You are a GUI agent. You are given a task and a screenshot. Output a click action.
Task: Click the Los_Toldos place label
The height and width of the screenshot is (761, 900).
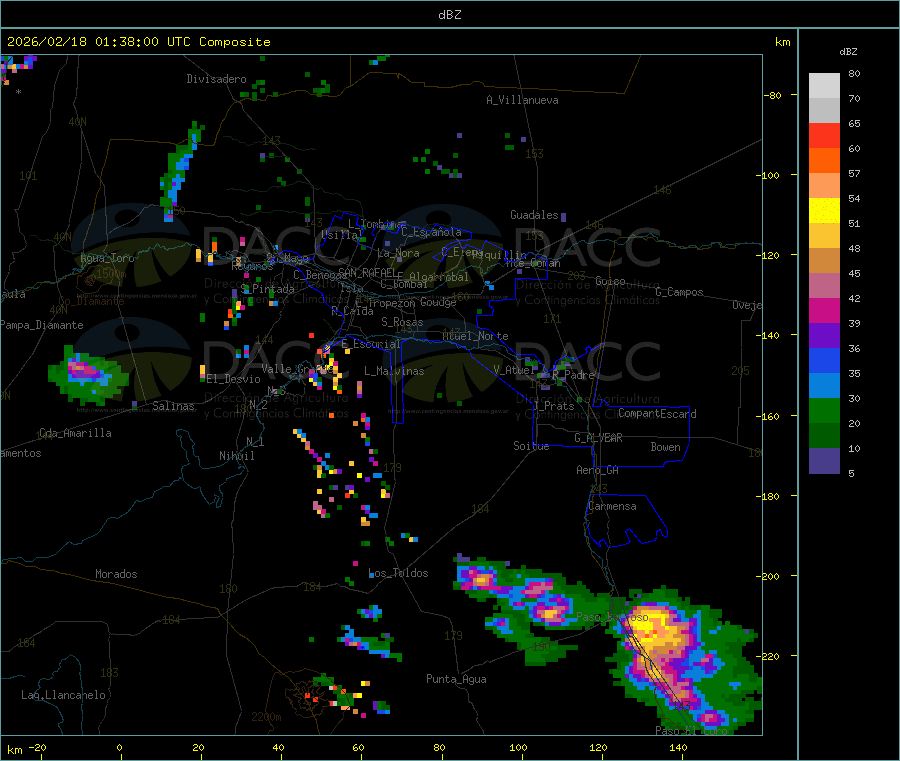[398, 573]
